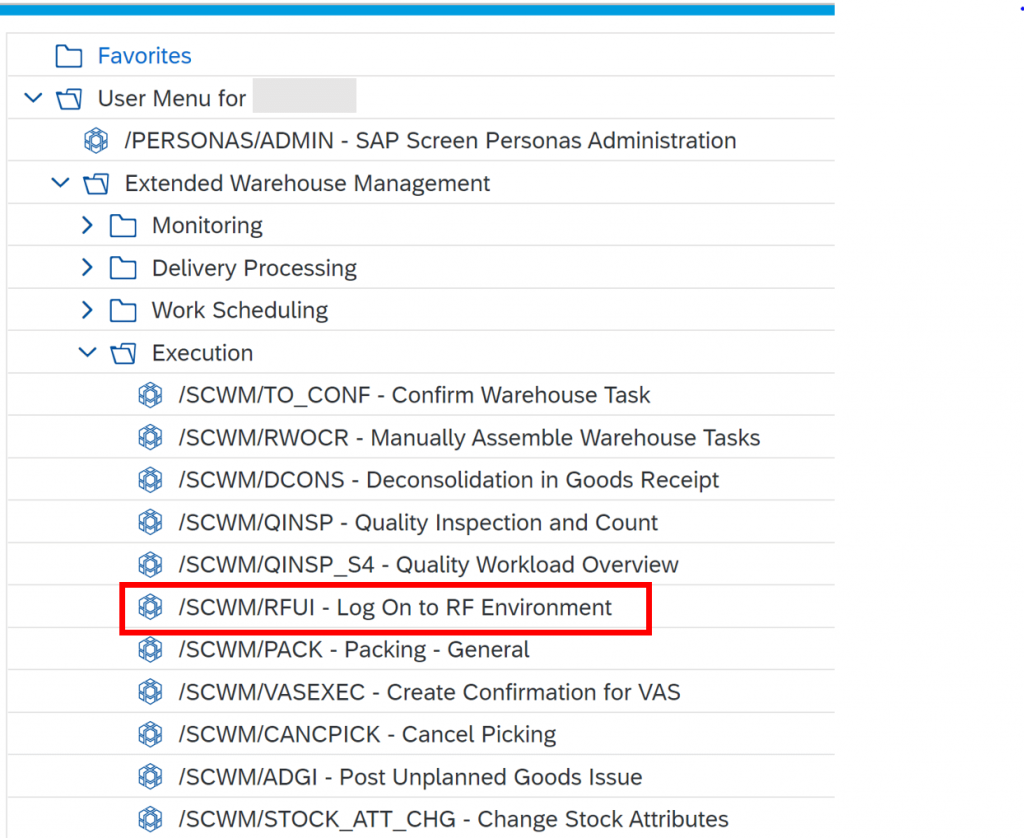Open the Favorites folder label
Viewport: 1024px width, 838px height.
coord(144,56)
